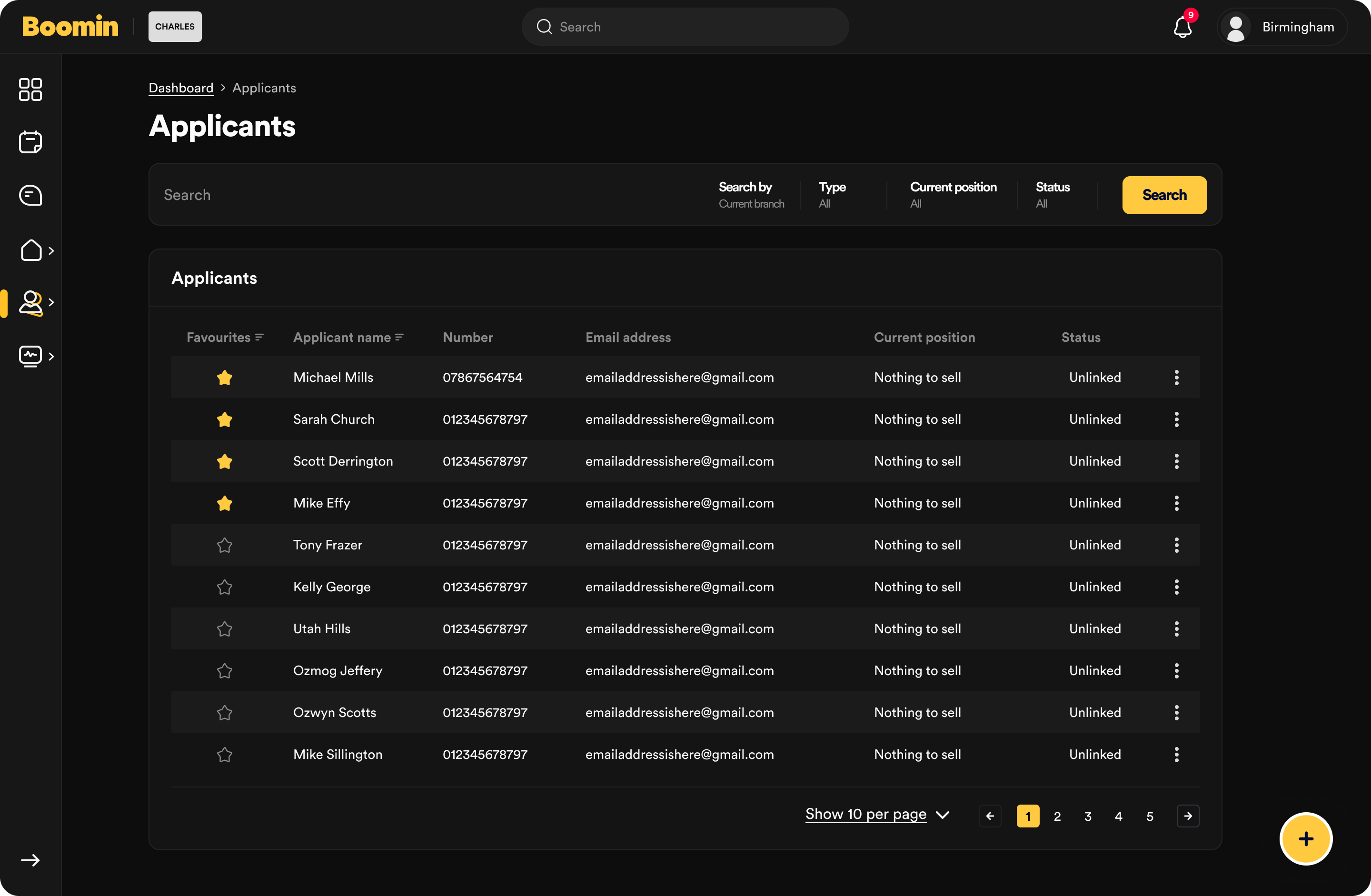The height and width of the screenshot is (896, 1371).
Task: Favourite Ozmog Jeffery with star
Action: pos(225,671)
